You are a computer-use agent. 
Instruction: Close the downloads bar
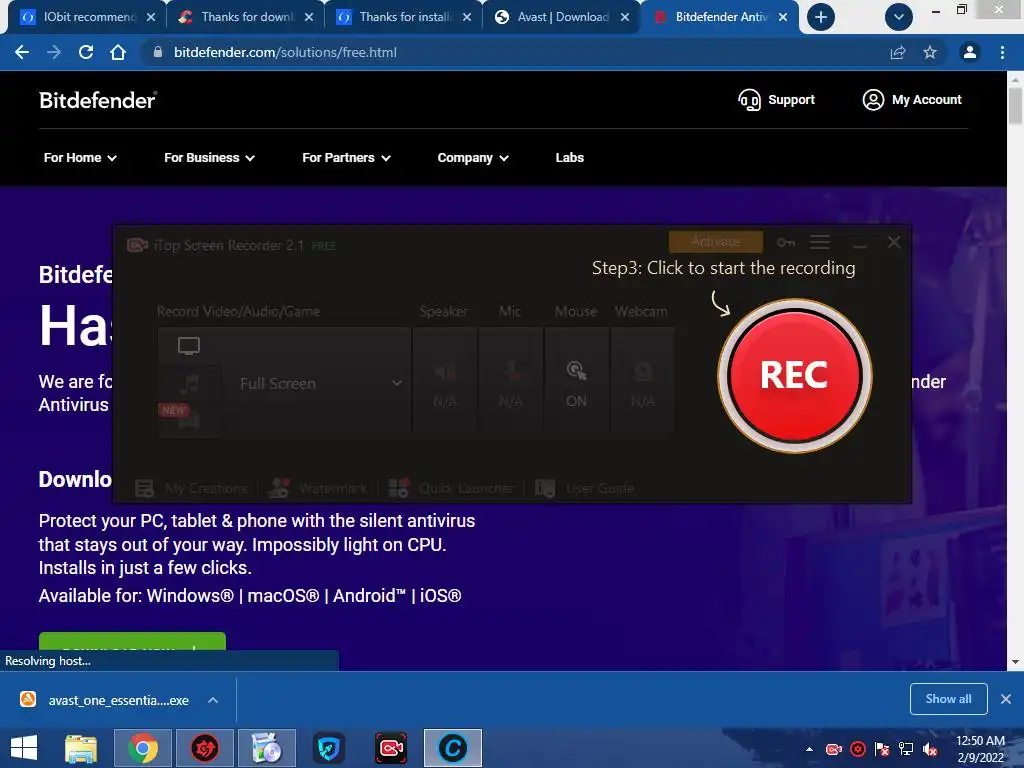point(1006,699)
